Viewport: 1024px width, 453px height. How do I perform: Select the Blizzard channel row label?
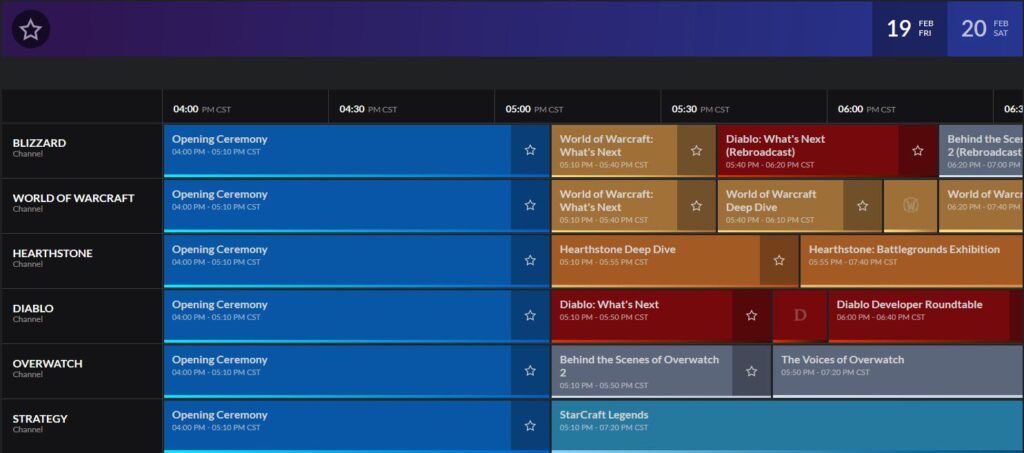82,150
